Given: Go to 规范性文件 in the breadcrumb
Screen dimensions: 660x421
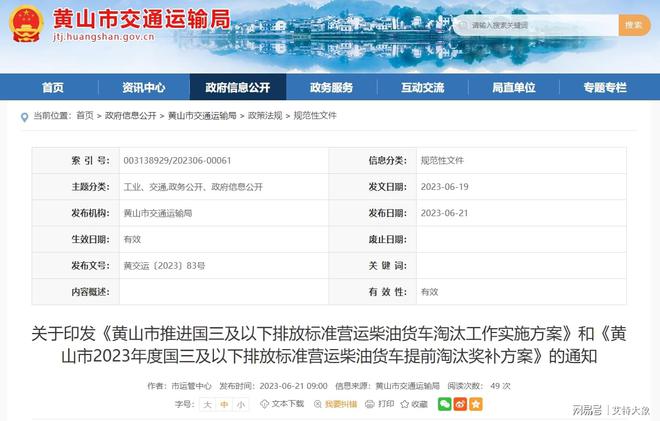Looking at the screenshot, I should click(315, 115).
